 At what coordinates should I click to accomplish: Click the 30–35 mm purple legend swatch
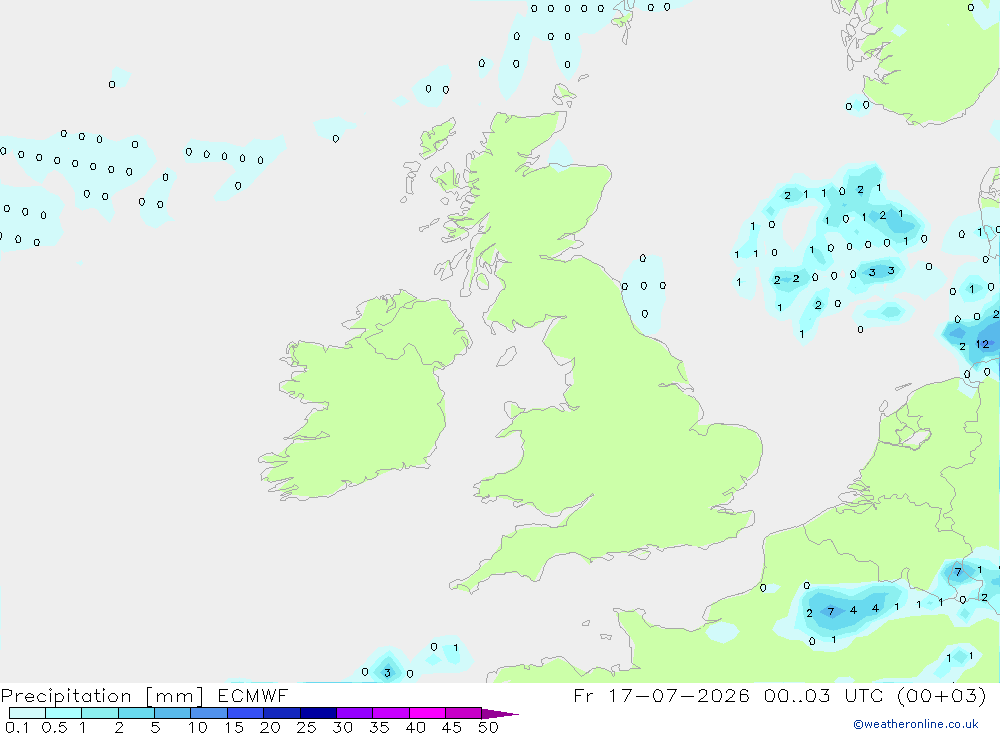(354, 713)
